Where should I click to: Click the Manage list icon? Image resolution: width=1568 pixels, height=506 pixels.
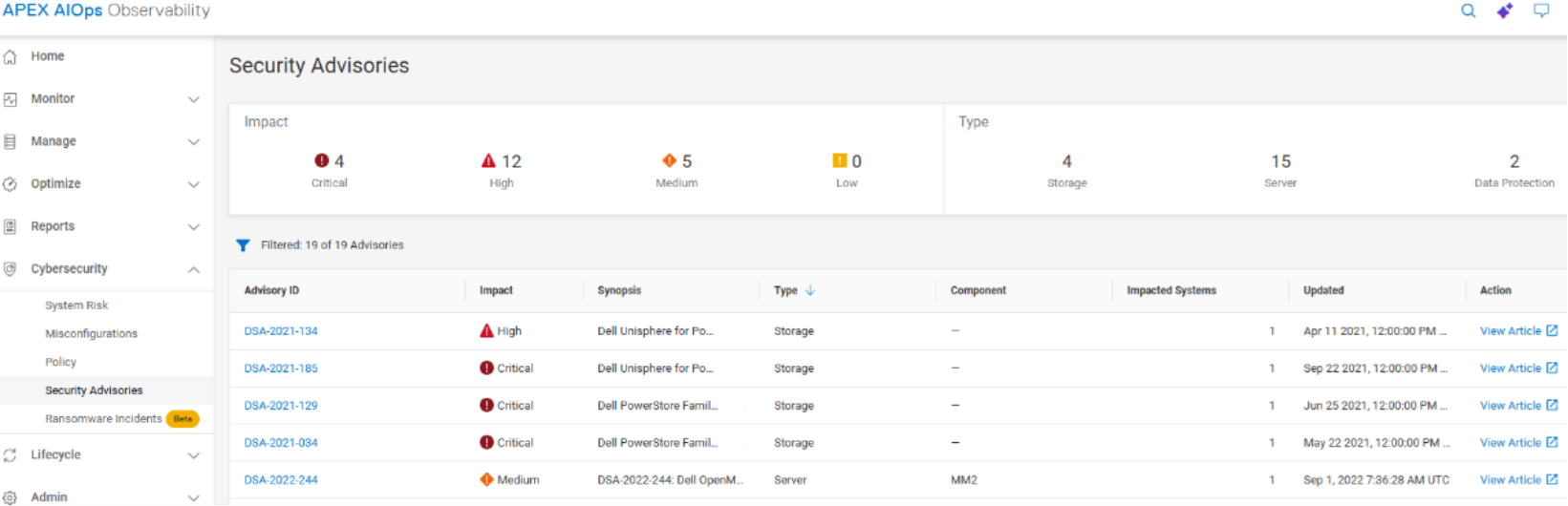pyautogui.click(x=11, y=141)
